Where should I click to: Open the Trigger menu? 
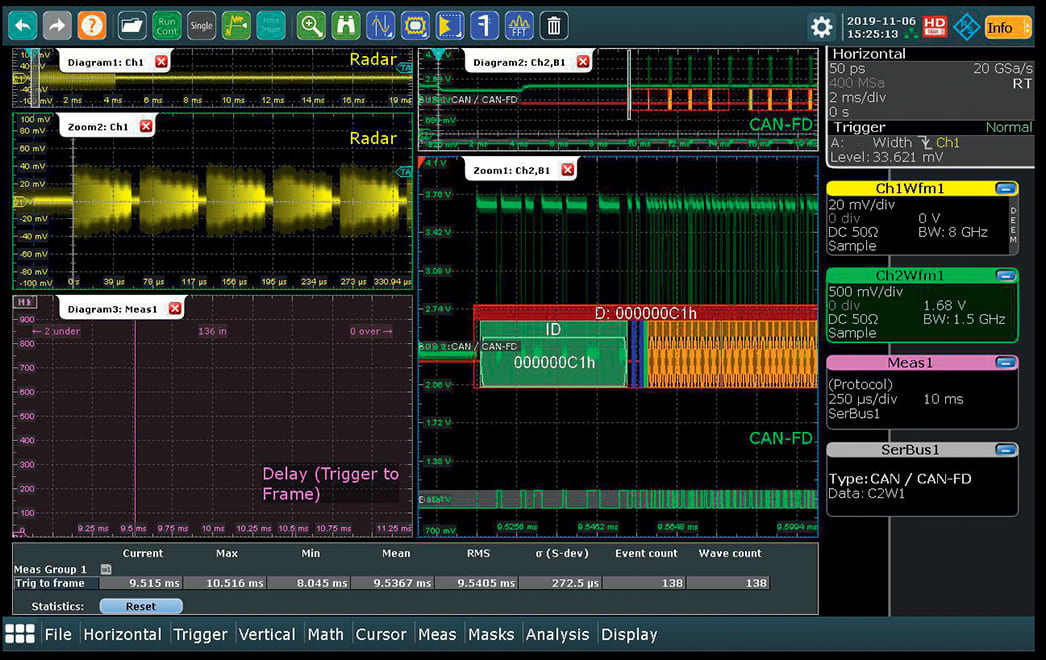click(x=200, y=634)
